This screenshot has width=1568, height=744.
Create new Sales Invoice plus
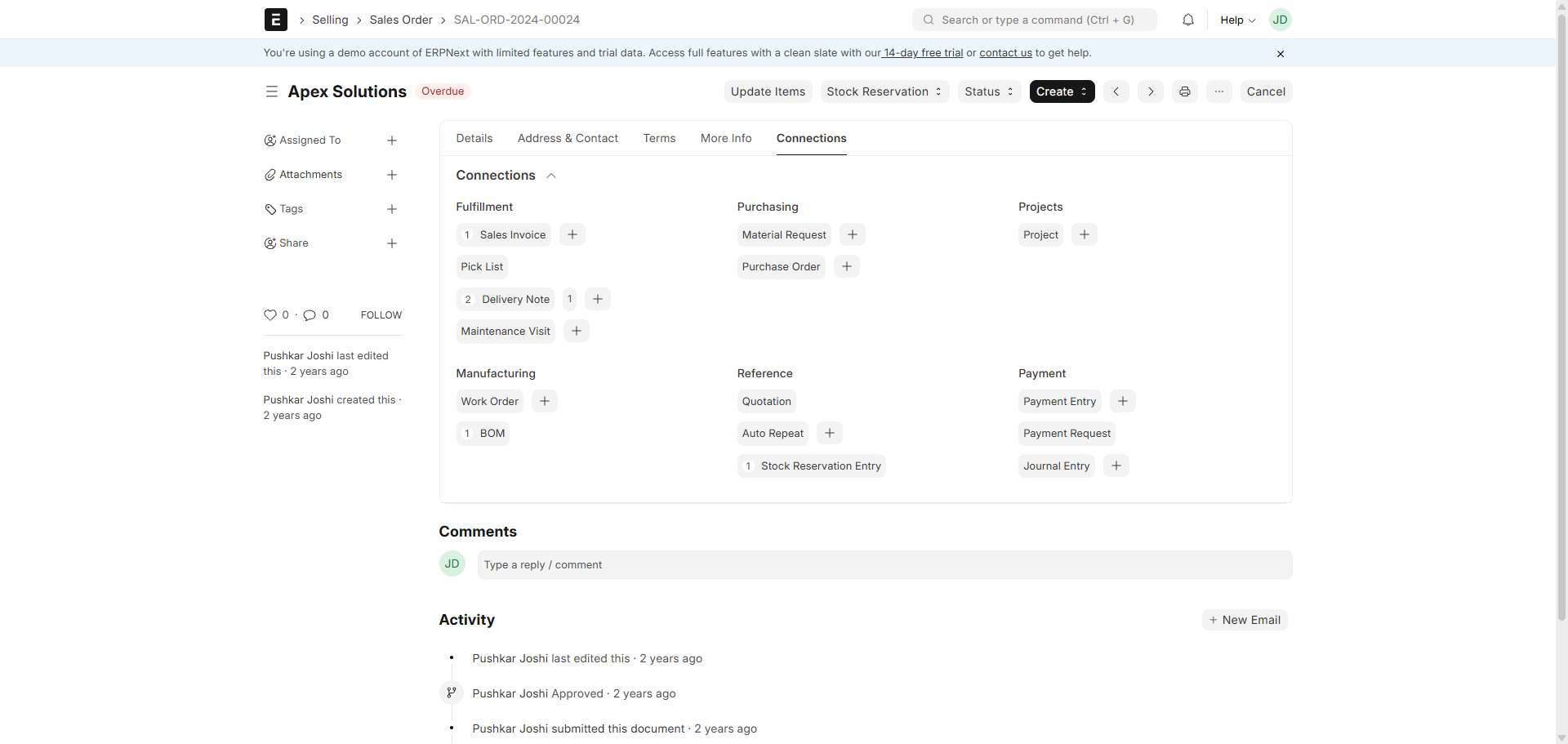572,234
